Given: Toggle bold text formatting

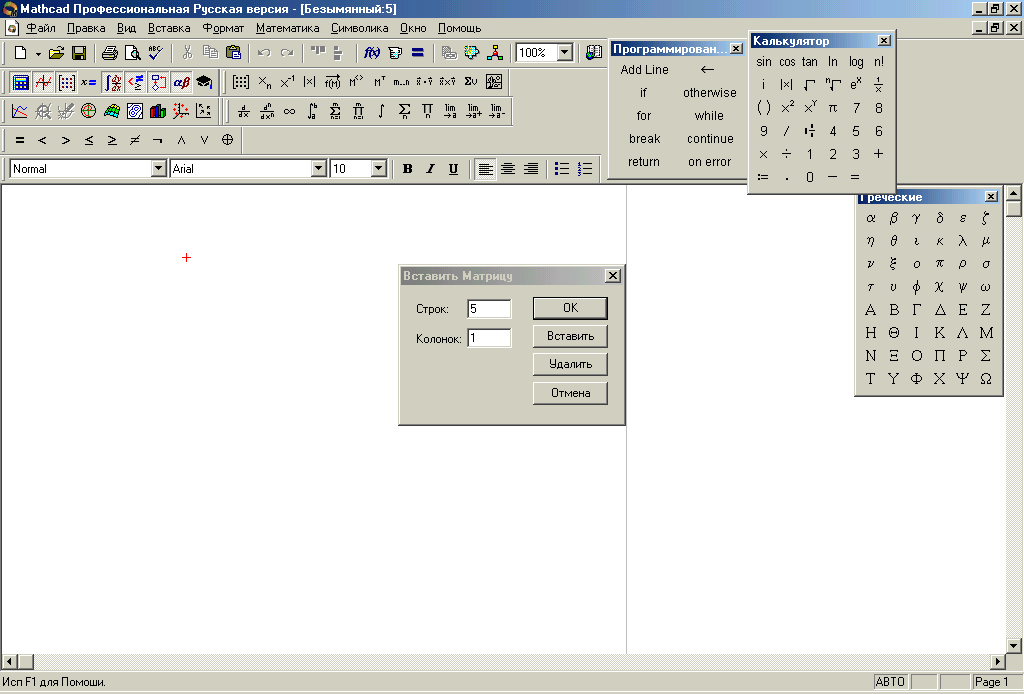Looking at the screenshot, I should (408, 169).
